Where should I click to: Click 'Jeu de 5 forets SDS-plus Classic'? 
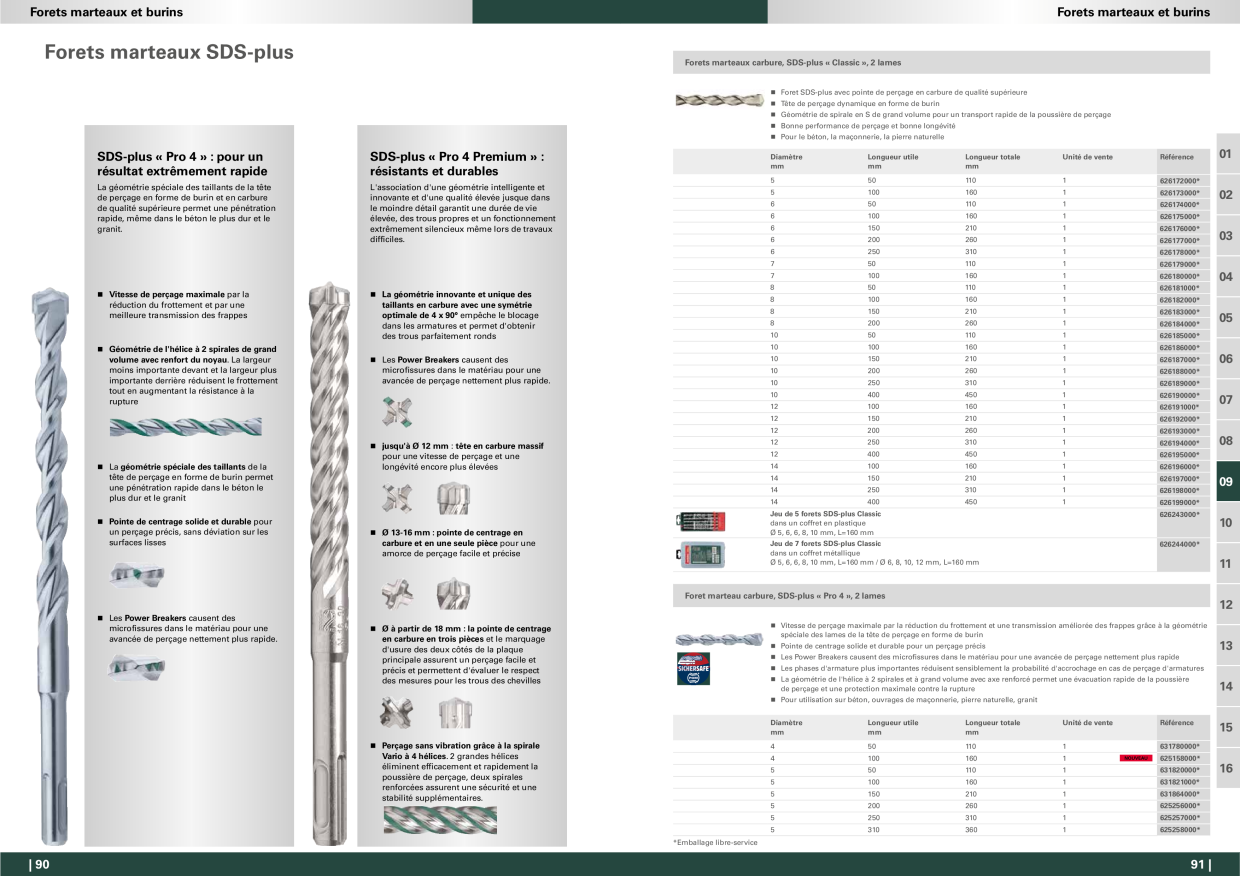coord(825,514)
